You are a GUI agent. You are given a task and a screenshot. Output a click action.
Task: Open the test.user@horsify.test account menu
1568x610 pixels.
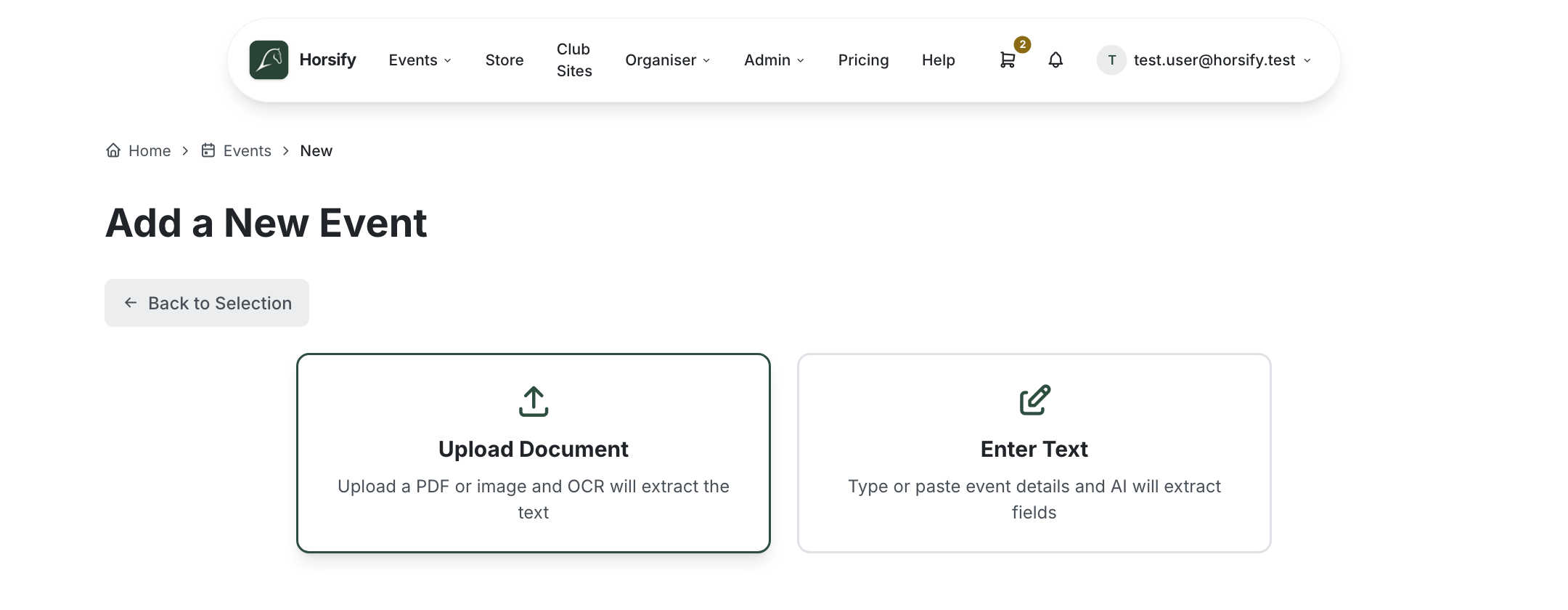pyautogui.click(x=1205, y=60)
